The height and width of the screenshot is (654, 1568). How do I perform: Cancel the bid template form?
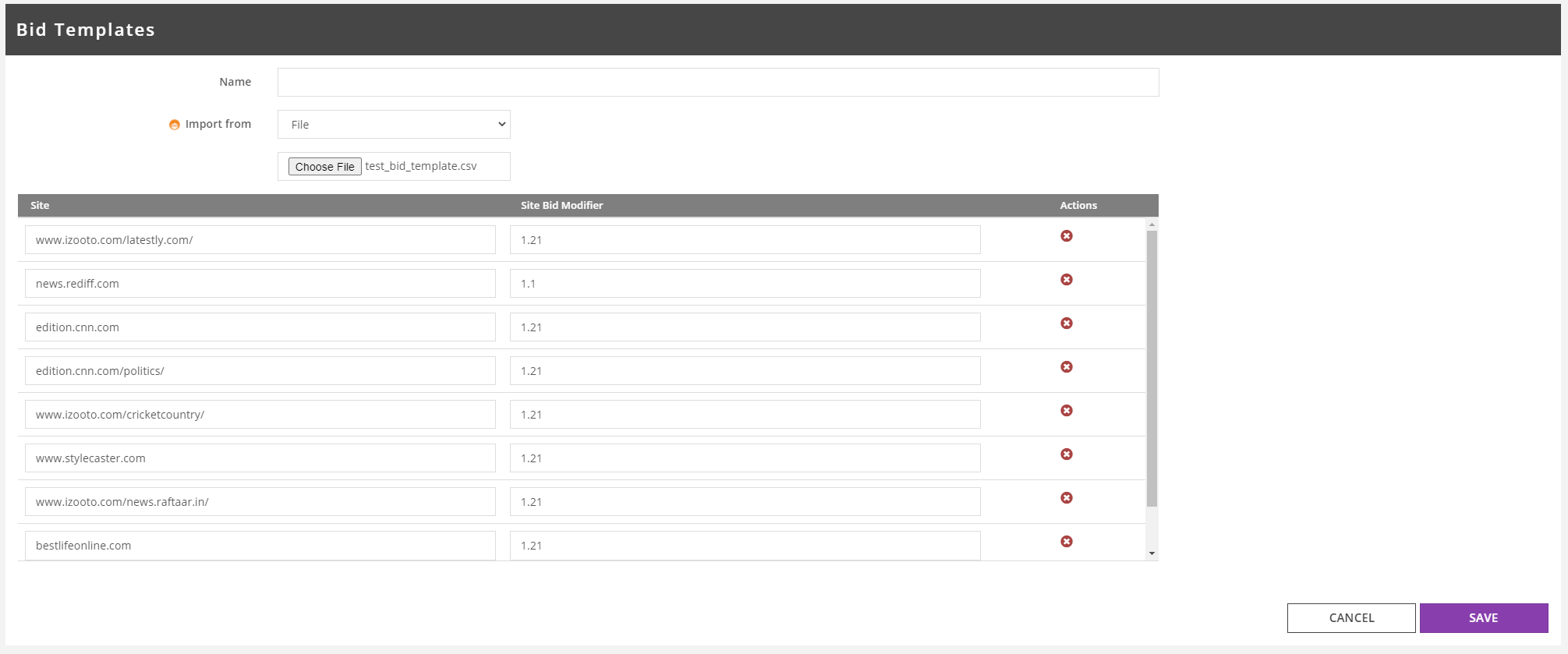(x=1350, y=617)
